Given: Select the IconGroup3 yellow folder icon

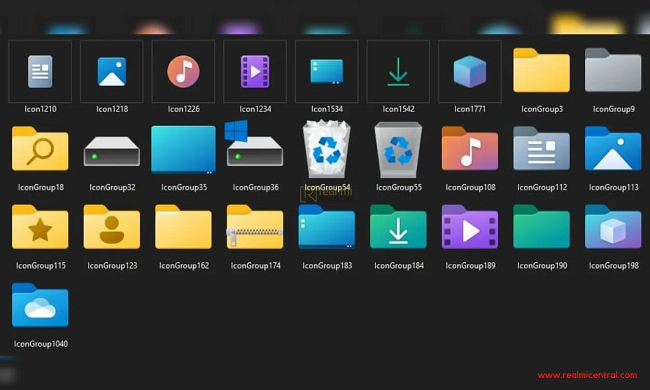Looking at the screenshot, I should point(541,70).
